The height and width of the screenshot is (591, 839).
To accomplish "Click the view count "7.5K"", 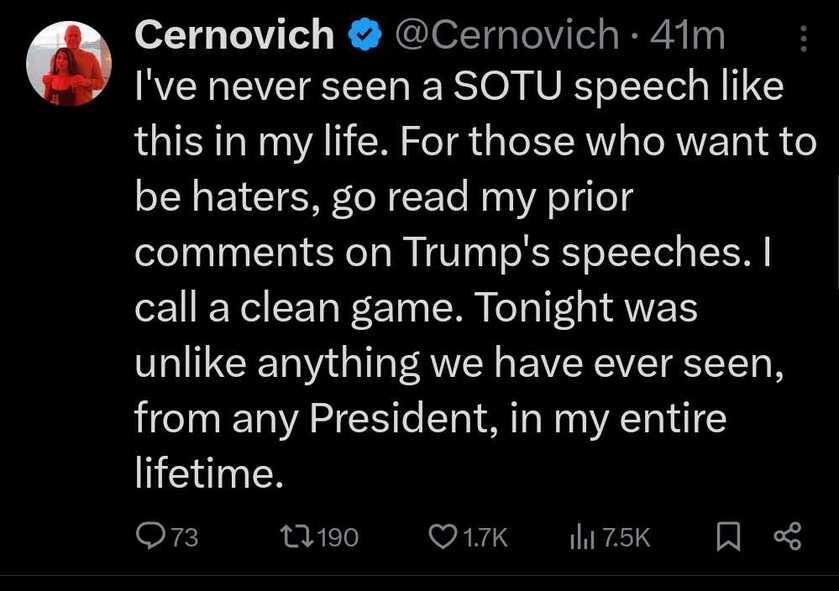I will pyautogui.click(x=628, y=538).
